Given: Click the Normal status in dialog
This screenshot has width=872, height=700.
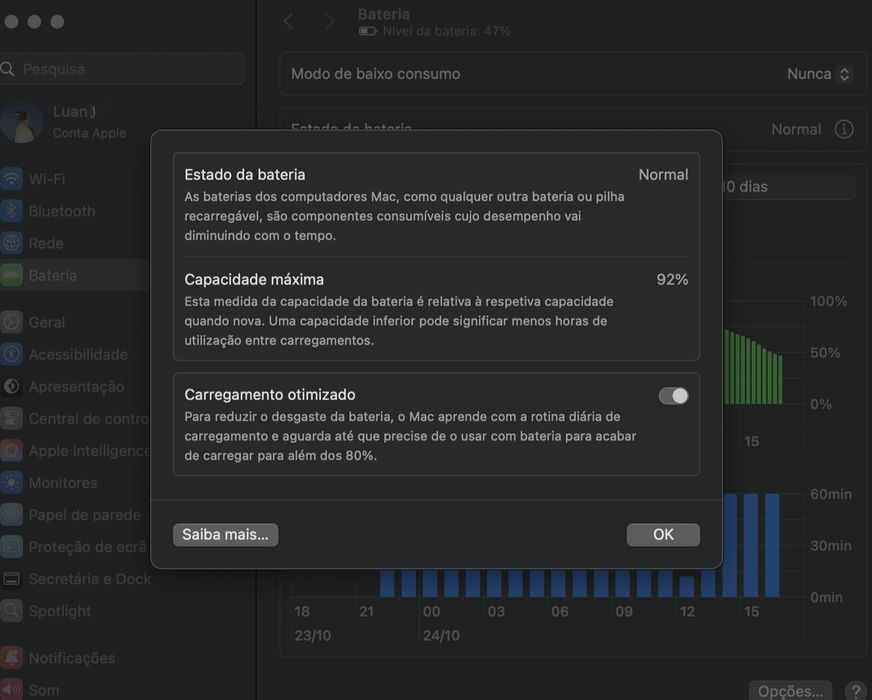Looking at the screenshot, I should [663, 175].
